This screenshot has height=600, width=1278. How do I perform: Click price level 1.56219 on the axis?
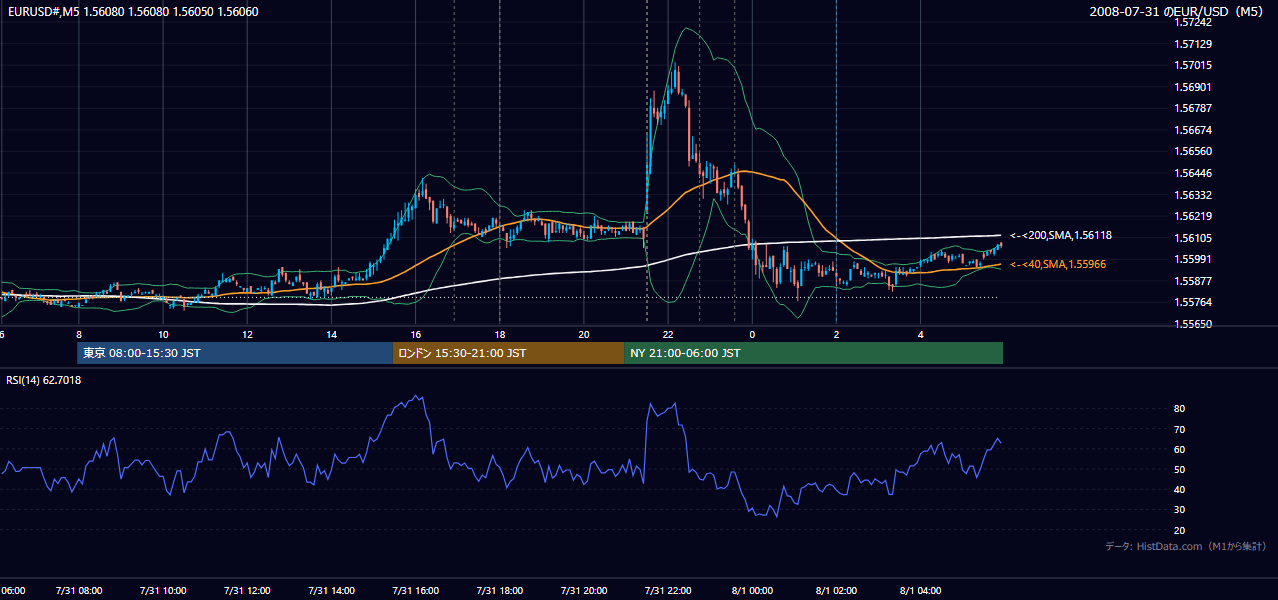(1192, 216)
